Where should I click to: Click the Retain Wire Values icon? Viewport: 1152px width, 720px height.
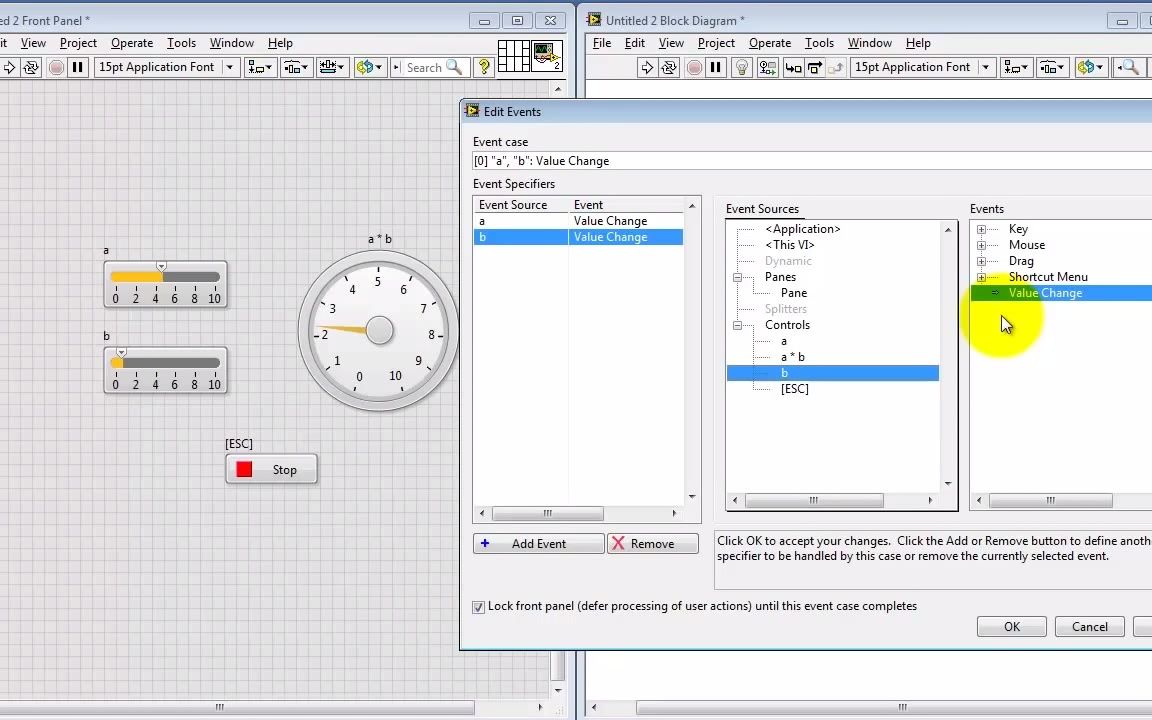(x=770, y=67)
